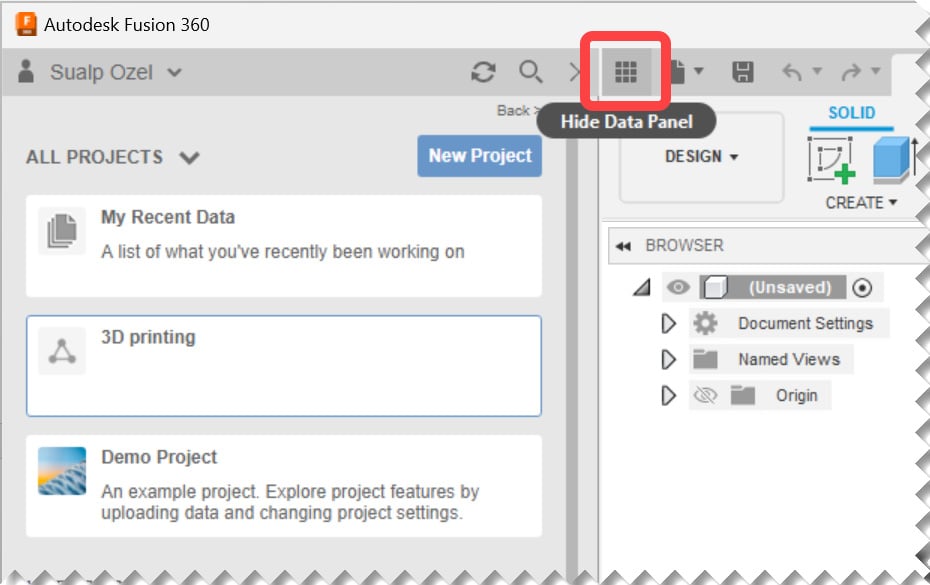Click the user profile silhouette icon
The image size is (930, 585).
(26, 72)
